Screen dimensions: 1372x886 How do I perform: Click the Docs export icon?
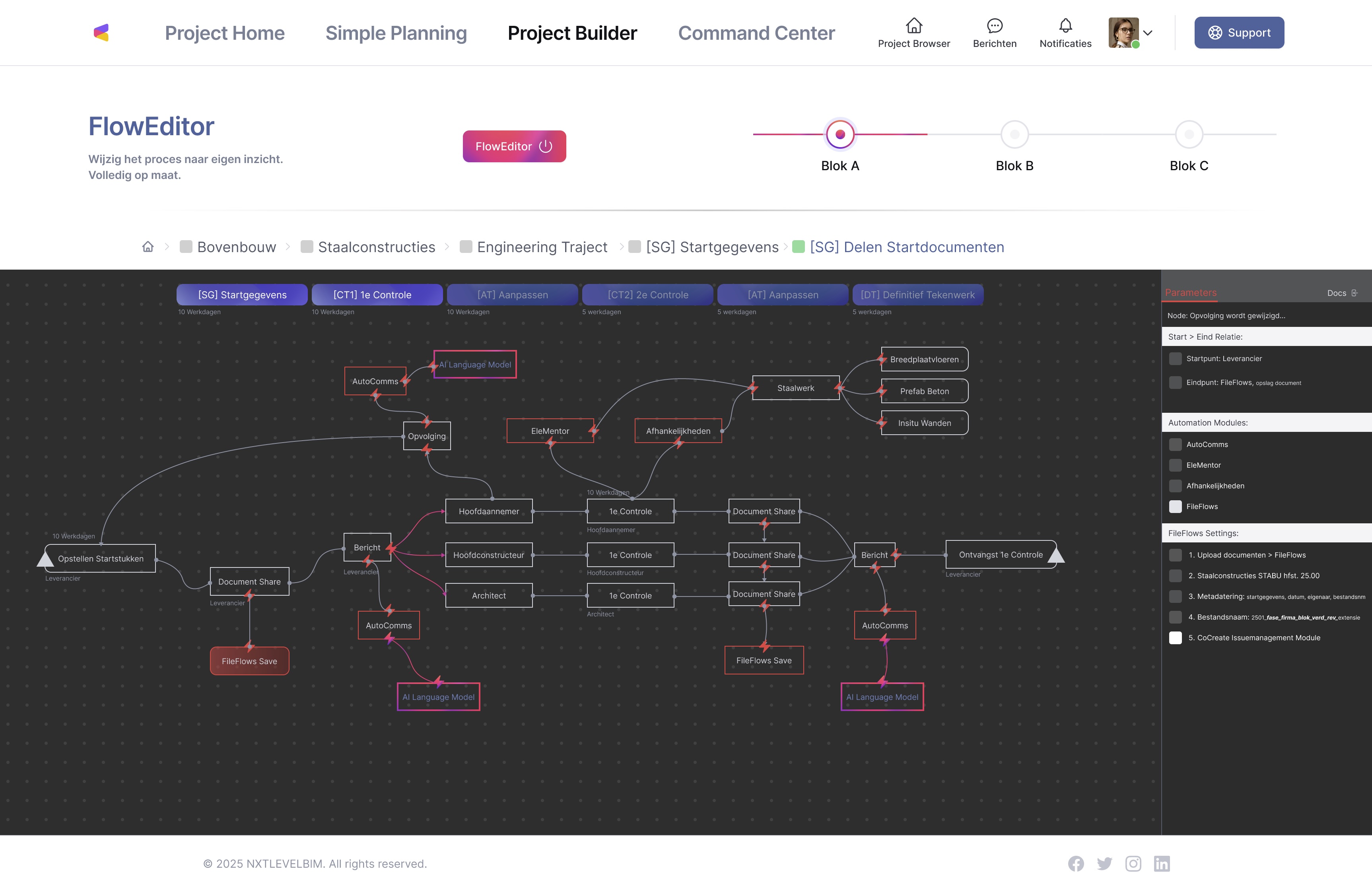tap(1354, 293)
